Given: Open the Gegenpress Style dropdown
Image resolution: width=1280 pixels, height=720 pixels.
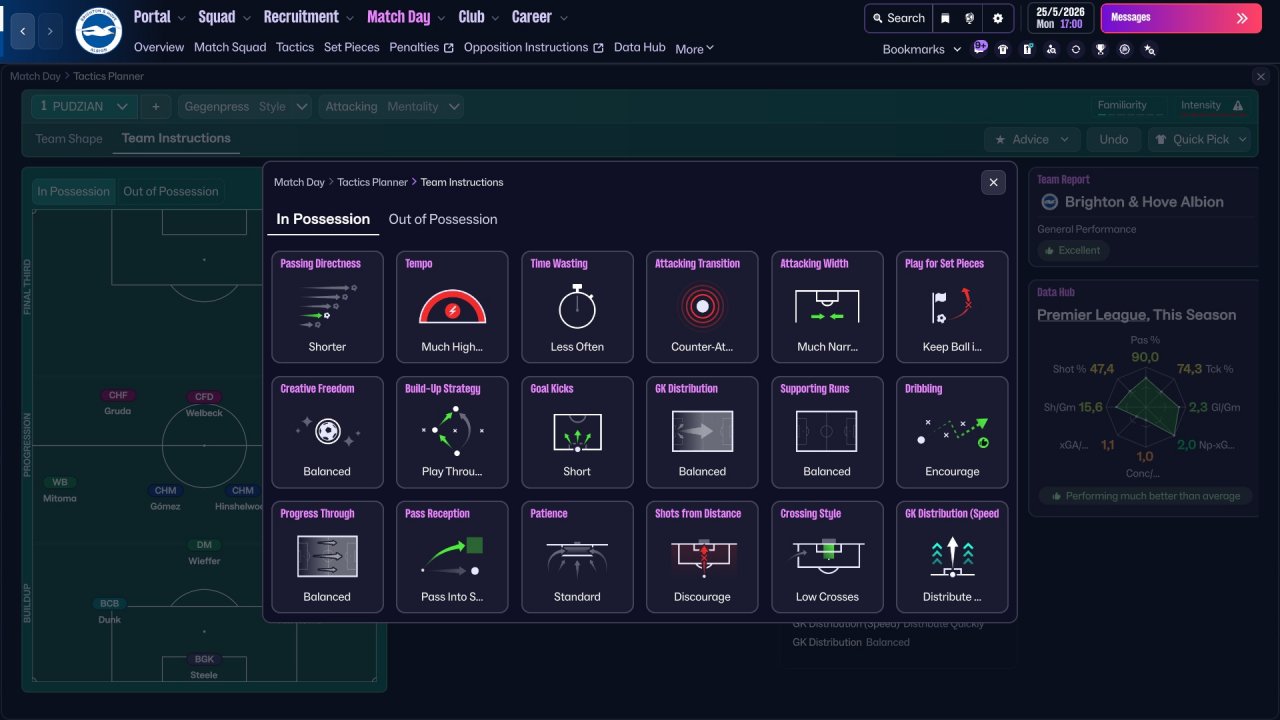Looking at the screenshot, I should coord(245,106).
